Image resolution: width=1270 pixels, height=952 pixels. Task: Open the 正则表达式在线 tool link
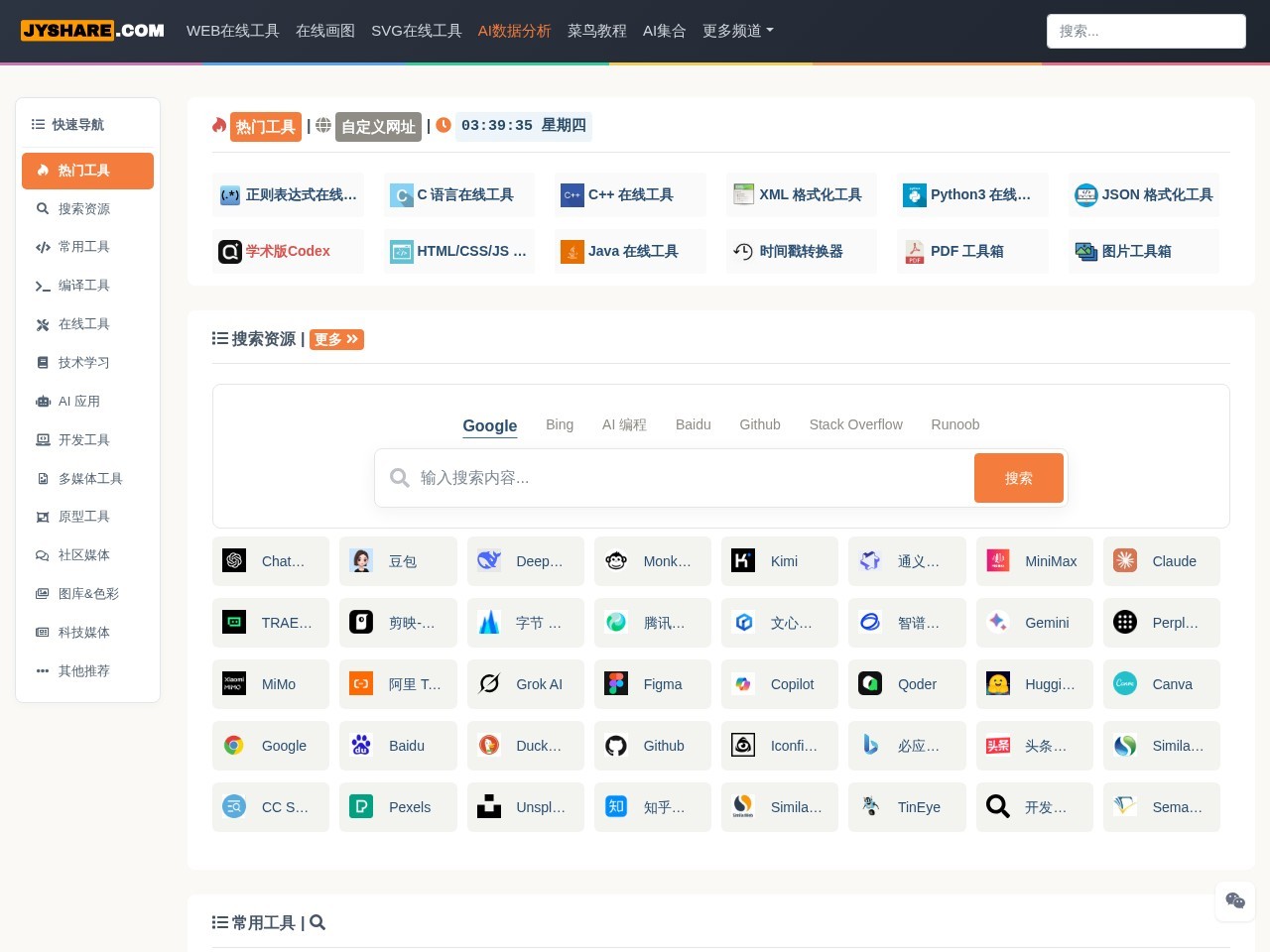click(x=289, y=194)
